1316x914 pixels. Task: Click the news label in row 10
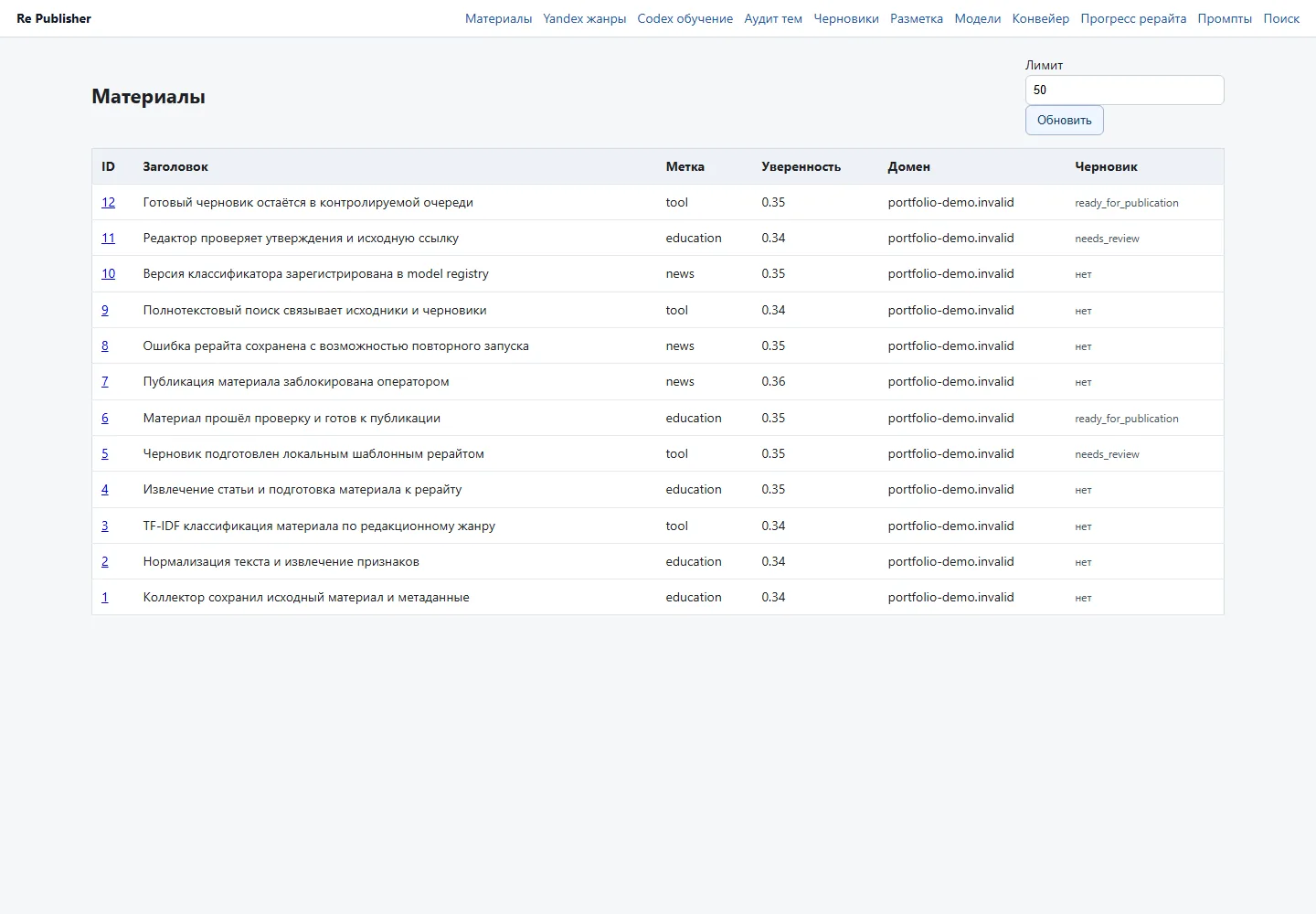coord(680,273)
